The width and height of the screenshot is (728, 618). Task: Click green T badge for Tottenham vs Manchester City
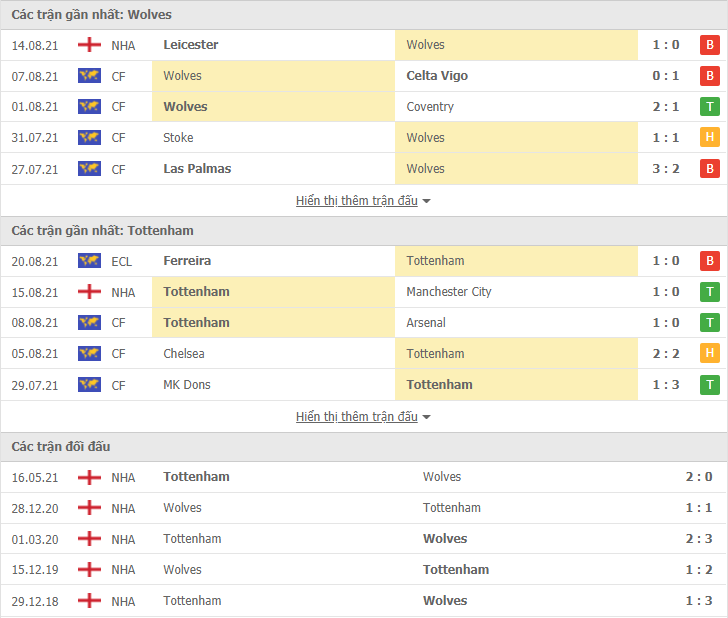[709, 292]
